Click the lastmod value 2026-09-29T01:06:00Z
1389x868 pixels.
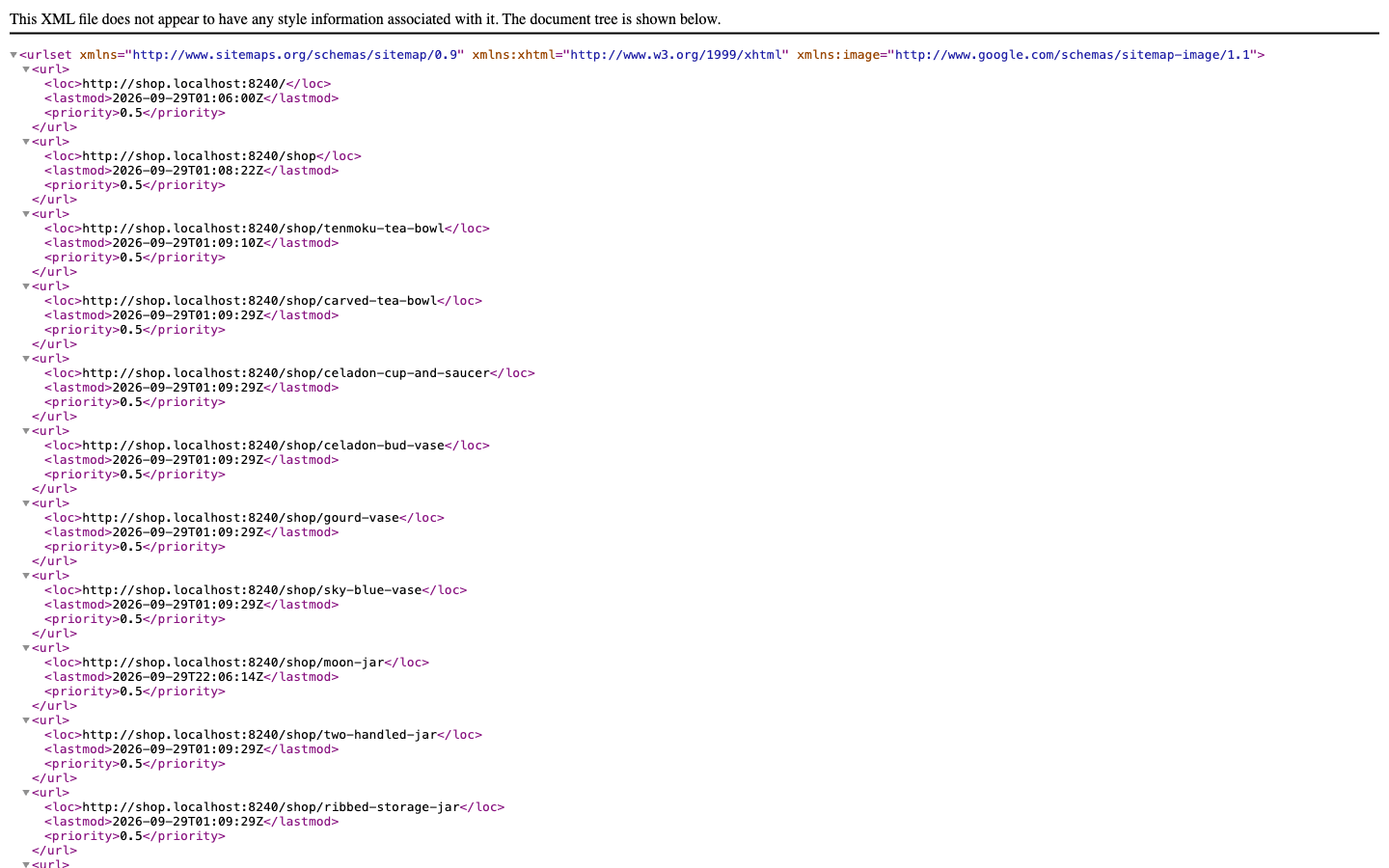click(x=188, y=98)
